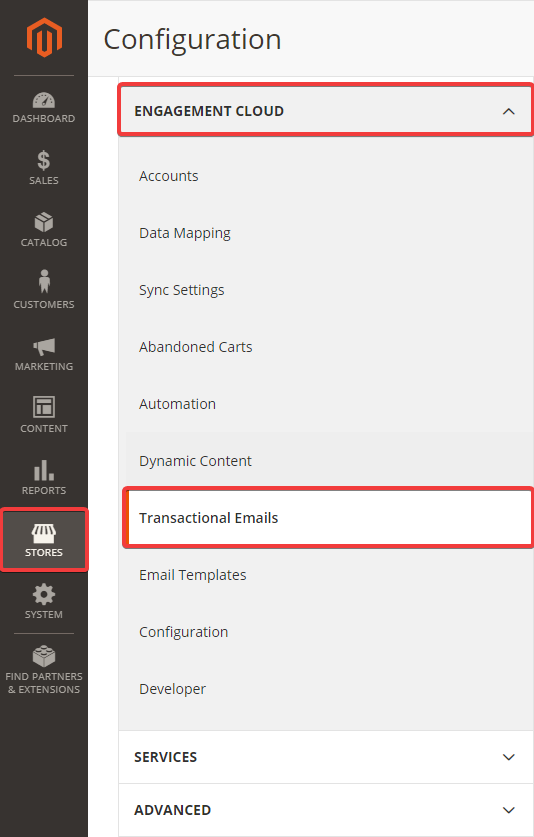This screenshot has height=837, width=534.
Task: Open the Dashboard gauge icon
Action: 44,100
